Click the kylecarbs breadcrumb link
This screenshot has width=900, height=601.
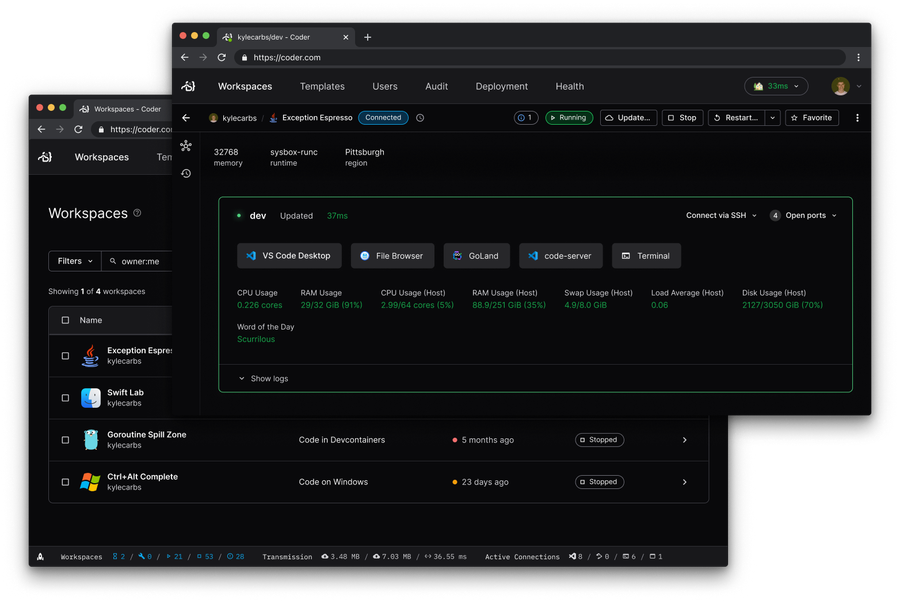[239, 118]
